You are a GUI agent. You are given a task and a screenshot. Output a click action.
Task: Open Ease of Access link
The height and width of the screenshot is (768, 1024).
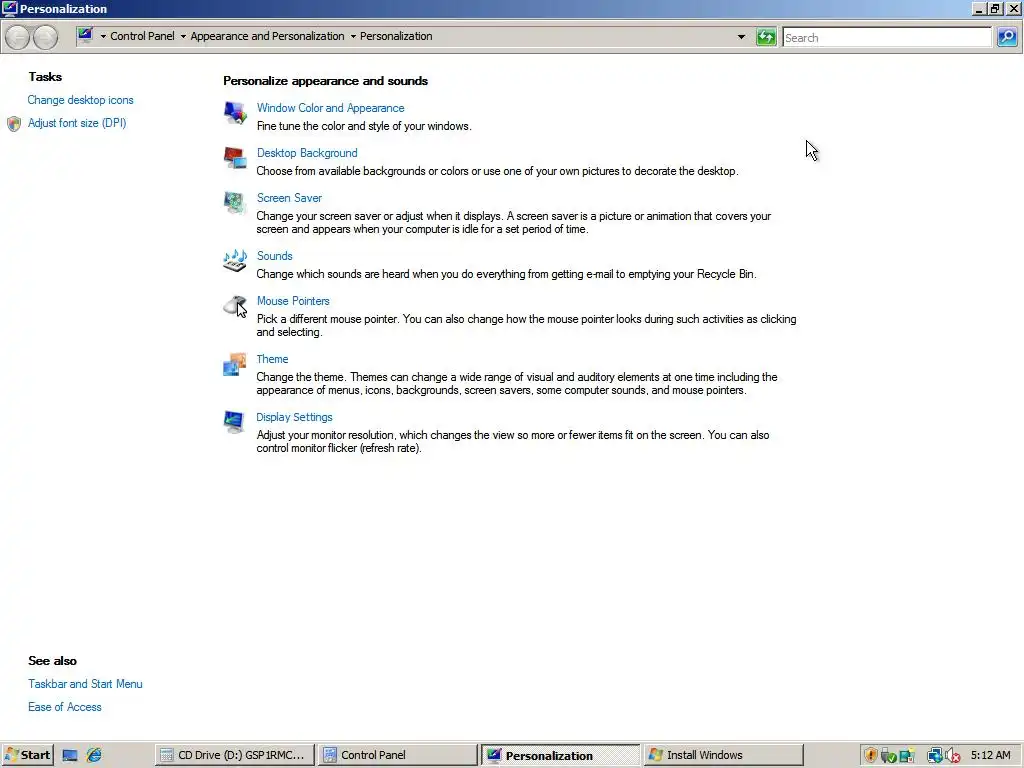(x=65, y=707)
